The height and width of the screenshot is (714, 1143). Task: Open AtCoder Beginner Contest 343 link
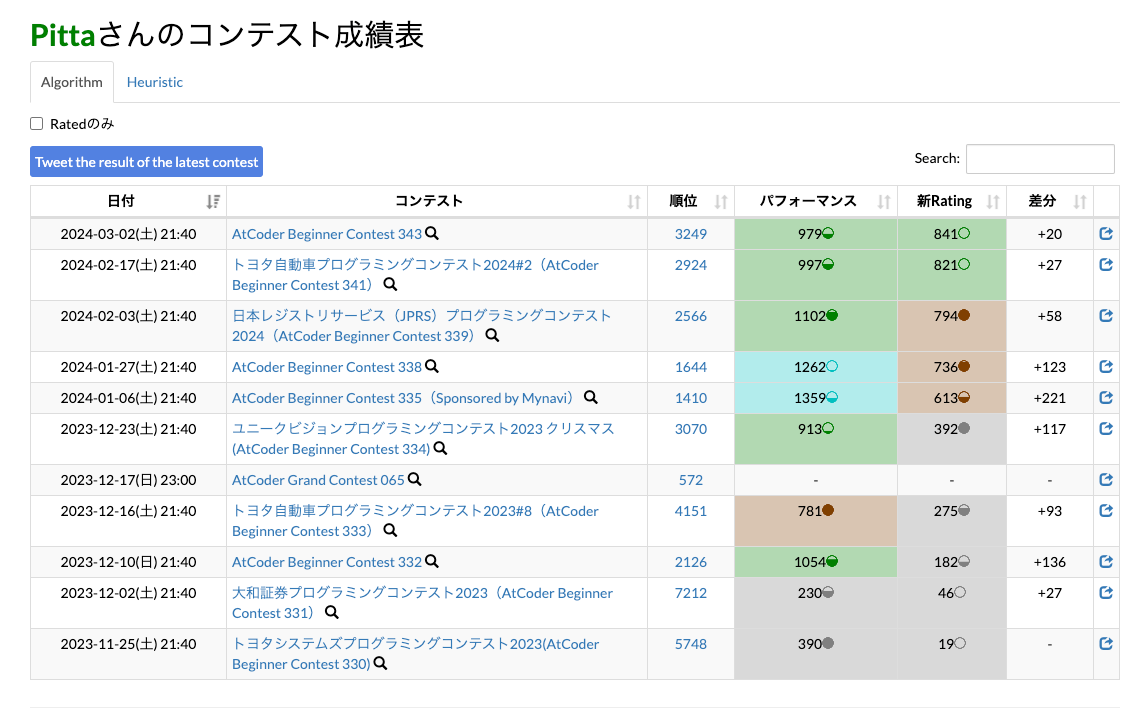327,234
